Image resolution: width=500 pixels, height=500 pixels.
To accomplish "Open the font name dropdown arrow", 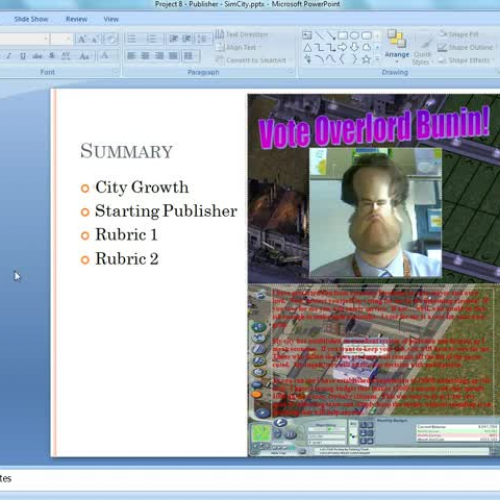I will [46, 39].
